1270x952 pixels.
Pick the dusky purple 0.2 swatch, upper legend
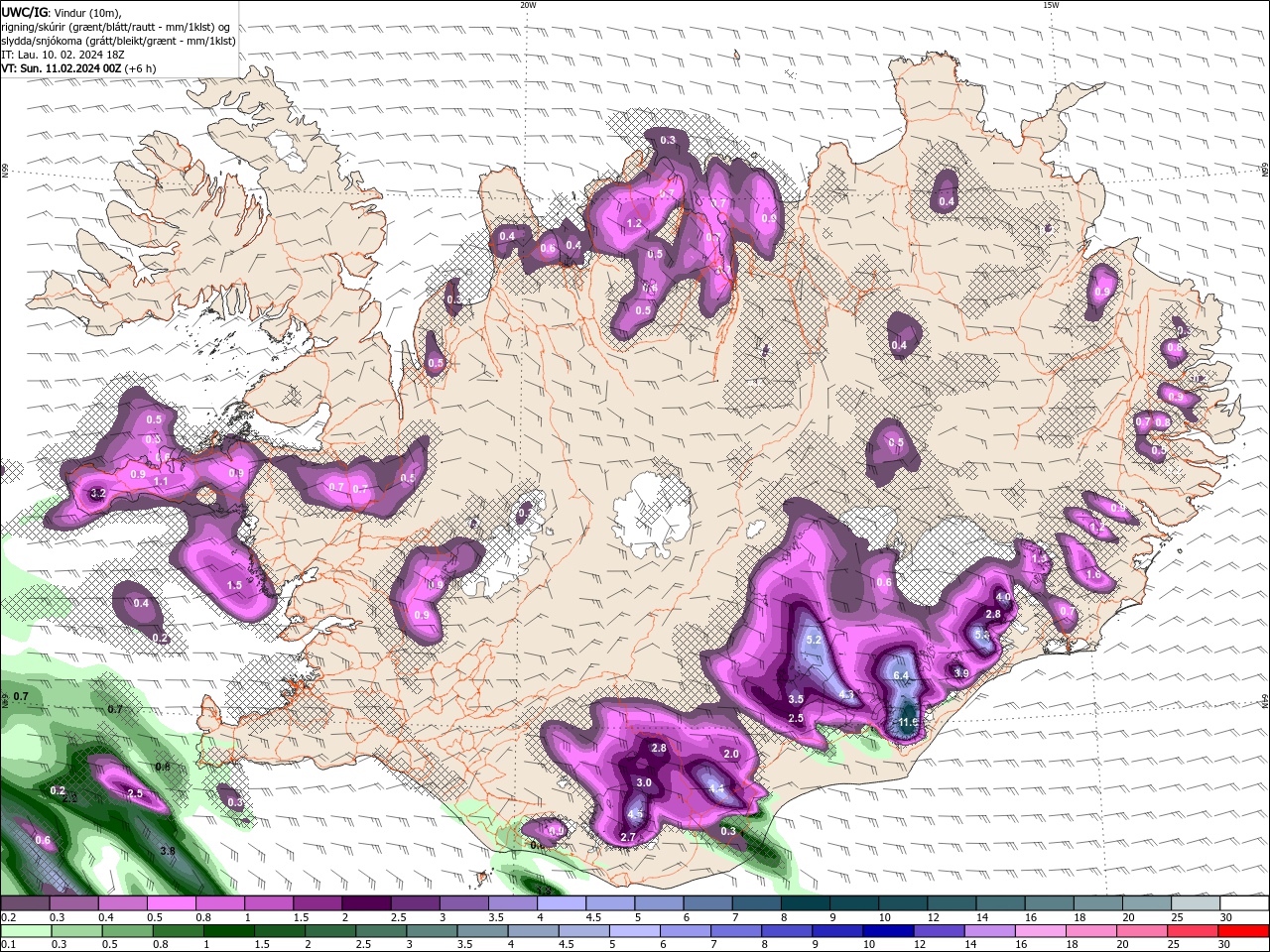click(24, 904)
